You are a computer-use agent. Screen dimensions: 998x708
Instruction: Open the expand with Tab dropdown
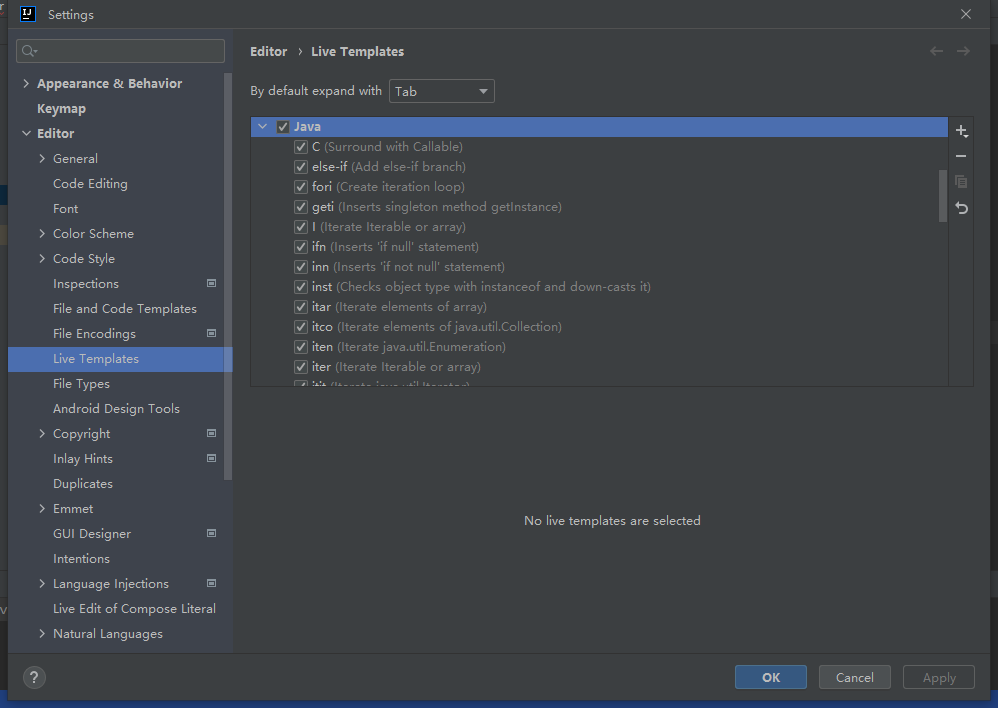pyautogui.click(x=442, y=91)
